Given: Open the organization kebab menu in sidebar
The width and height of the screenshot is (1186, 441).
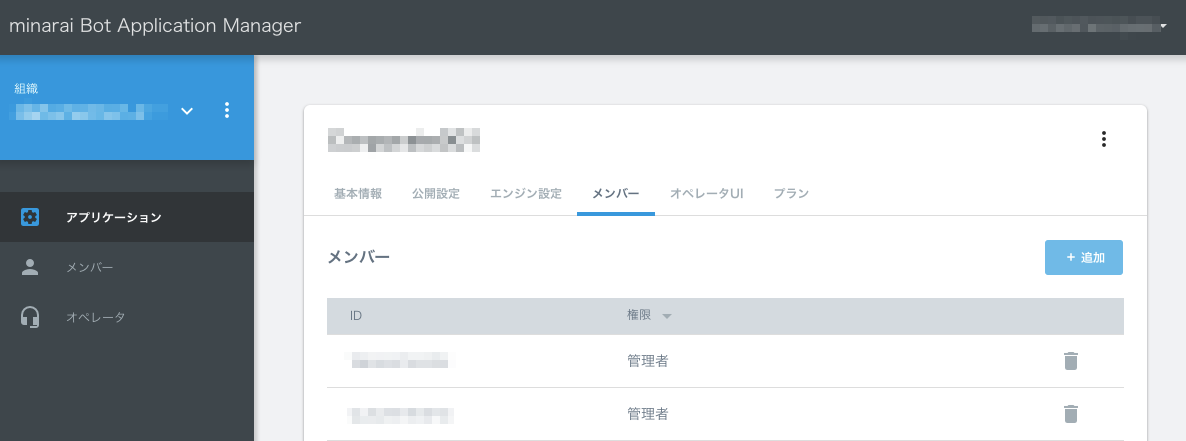Looking at the screenshot, I should (227, 110).
